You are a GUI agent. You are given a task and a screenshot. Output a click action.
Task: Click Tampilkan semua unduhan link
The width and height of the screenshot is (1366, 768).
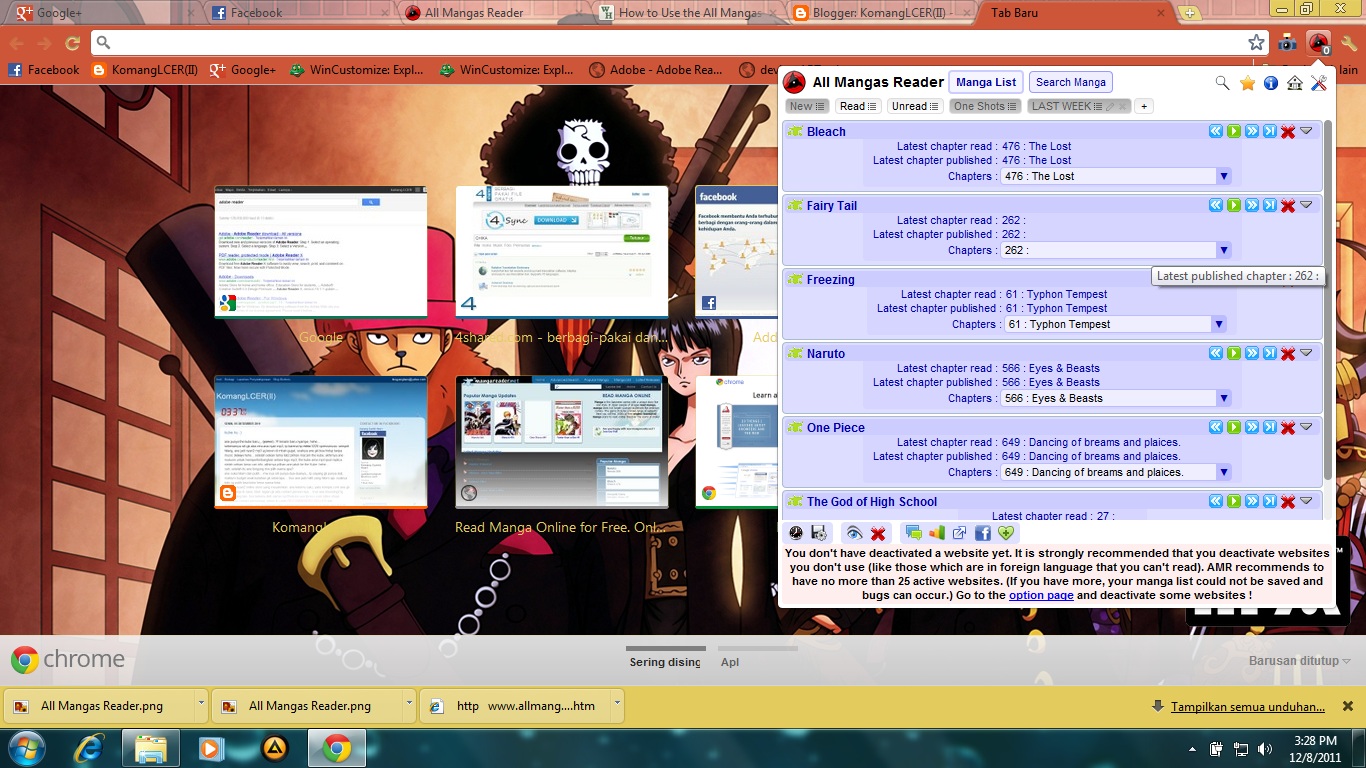pos(1248,706)
